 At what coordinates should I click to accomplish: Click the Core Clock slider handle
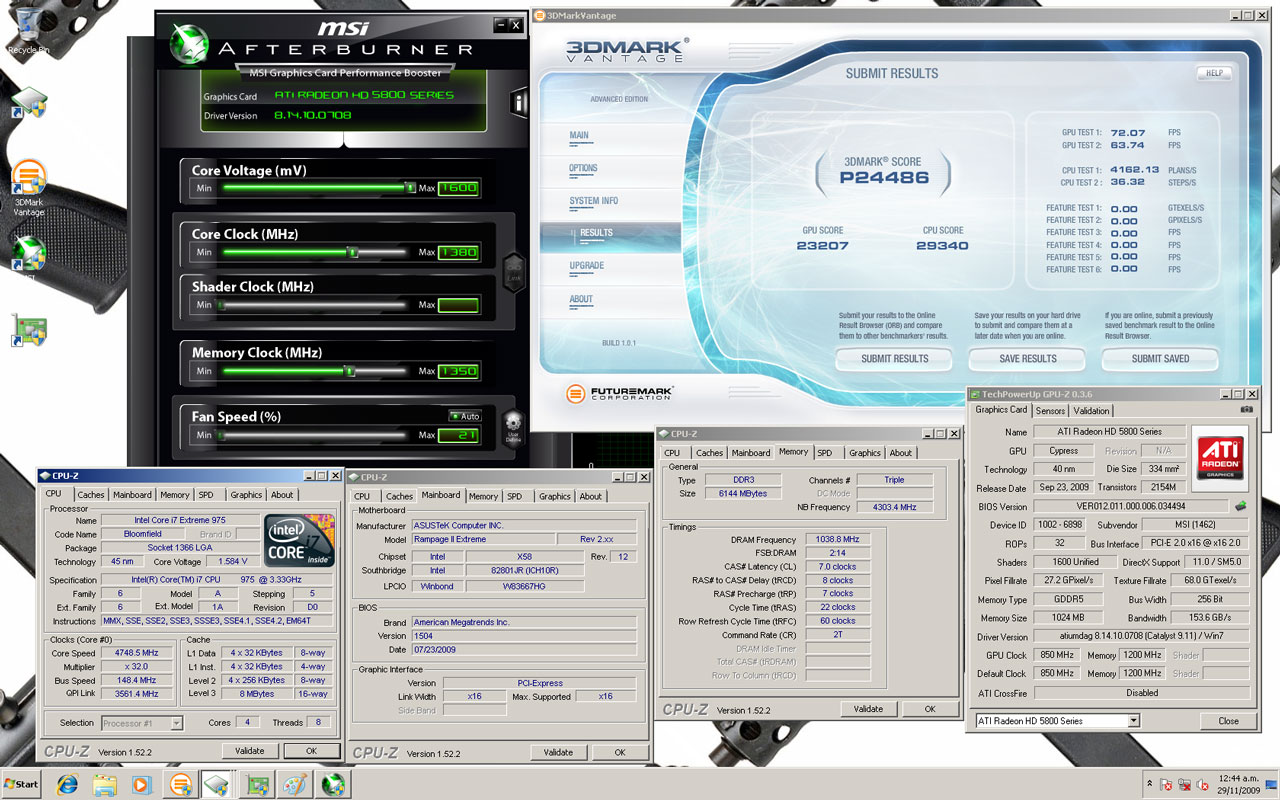pyautogui.click(x=352, y=252)
